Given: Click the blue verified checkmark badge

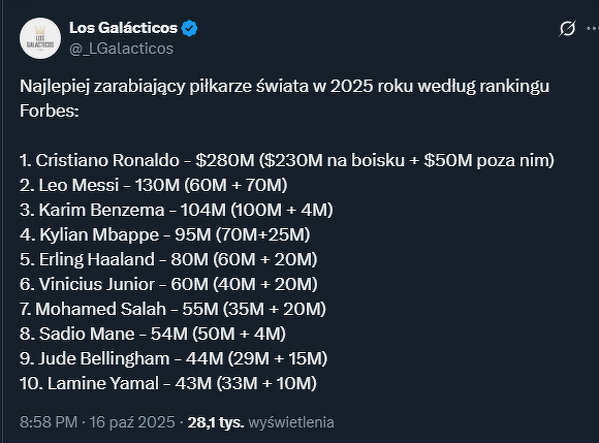Looking at the screenshot, I should [x=189, y=28].
